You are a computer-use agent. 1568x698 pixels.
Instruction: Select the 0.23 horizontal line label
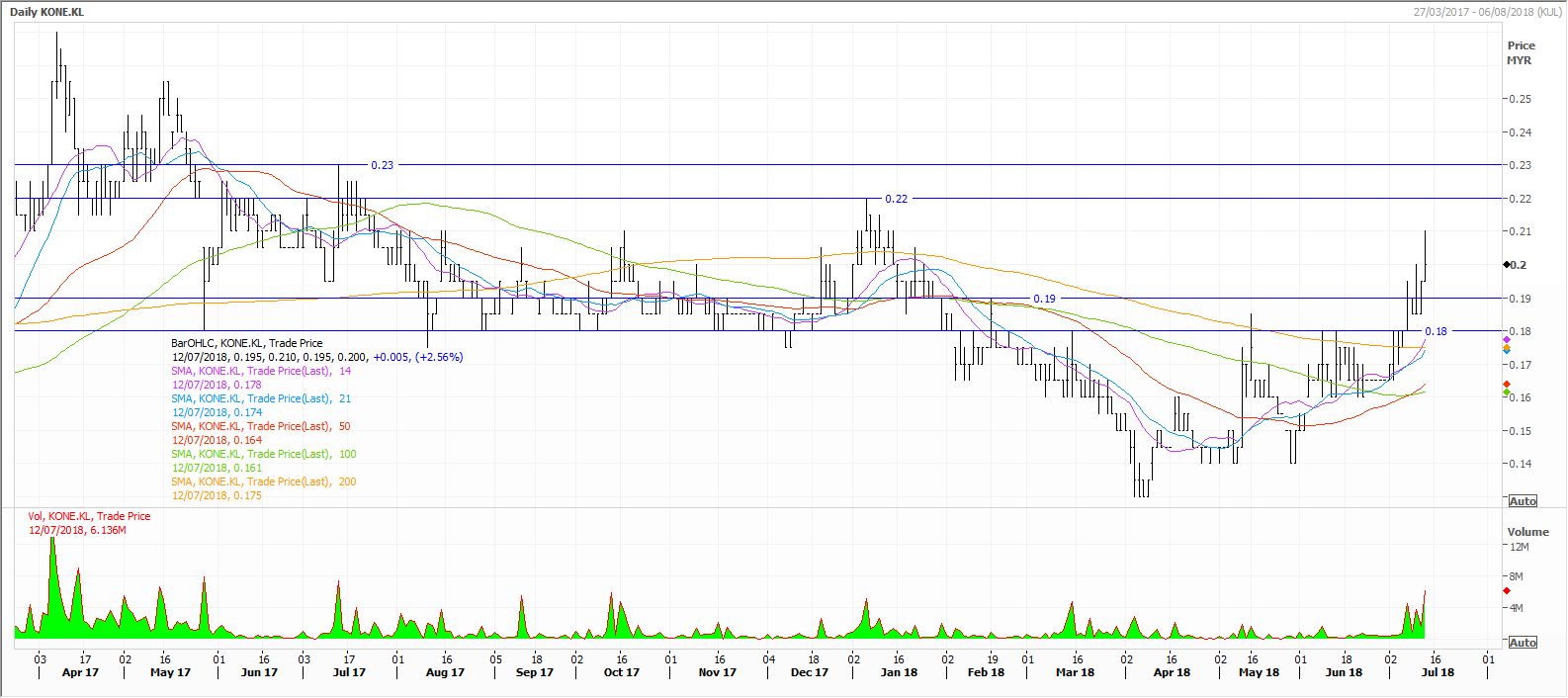(382, 165)
